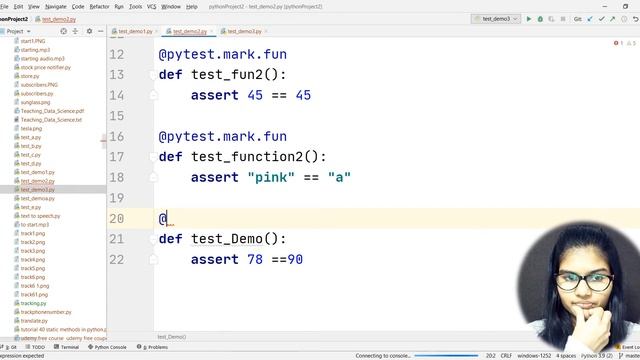
Task: Open the Refactor menu
Action: [99, 7]
